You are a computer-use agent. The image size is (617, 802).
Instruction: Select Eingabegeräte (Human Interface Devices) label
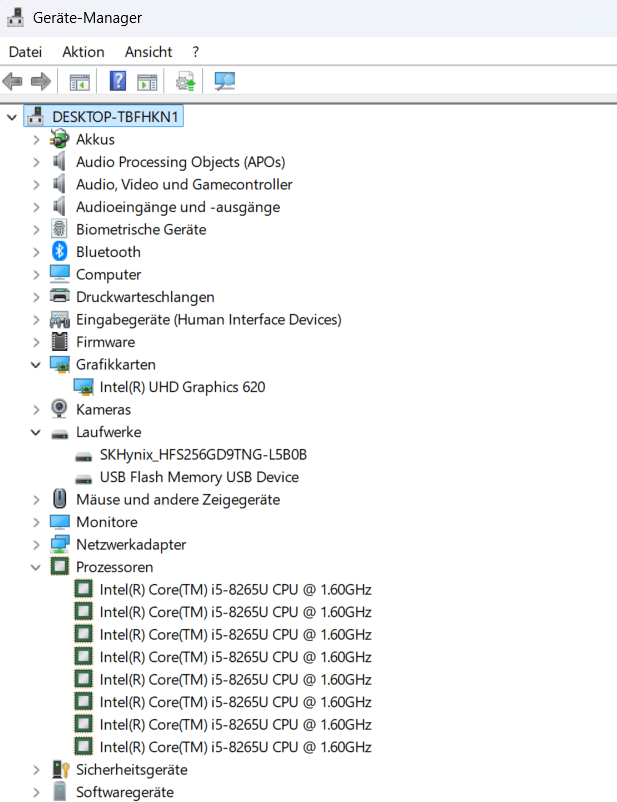[x=209, y=320]
